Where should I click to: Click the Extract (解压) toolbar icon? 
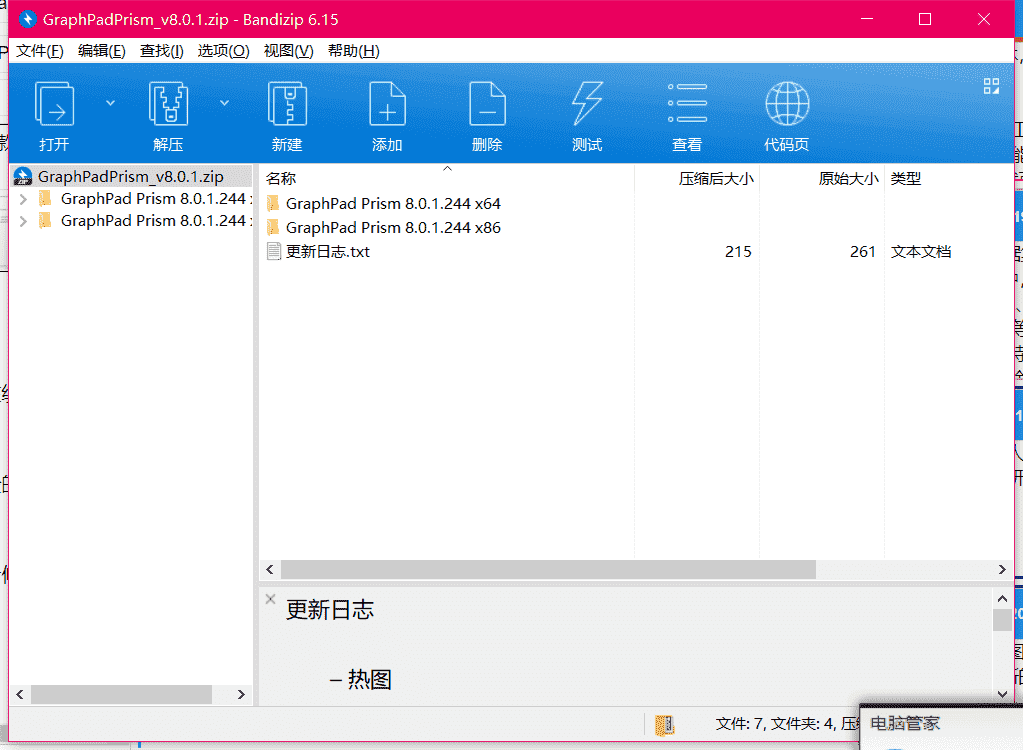click(x=168, y=104)
